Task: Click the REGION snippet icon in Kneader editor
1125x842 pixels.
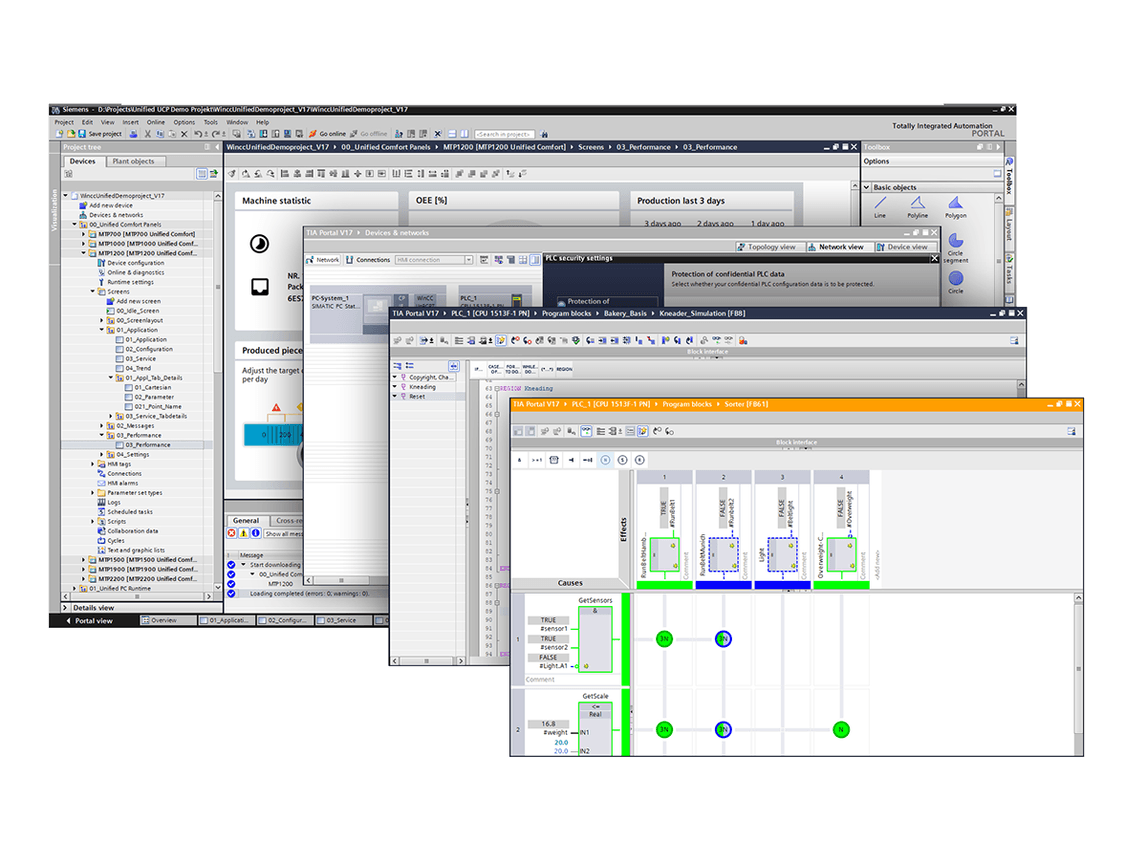Action: click(x=564, y=369)
